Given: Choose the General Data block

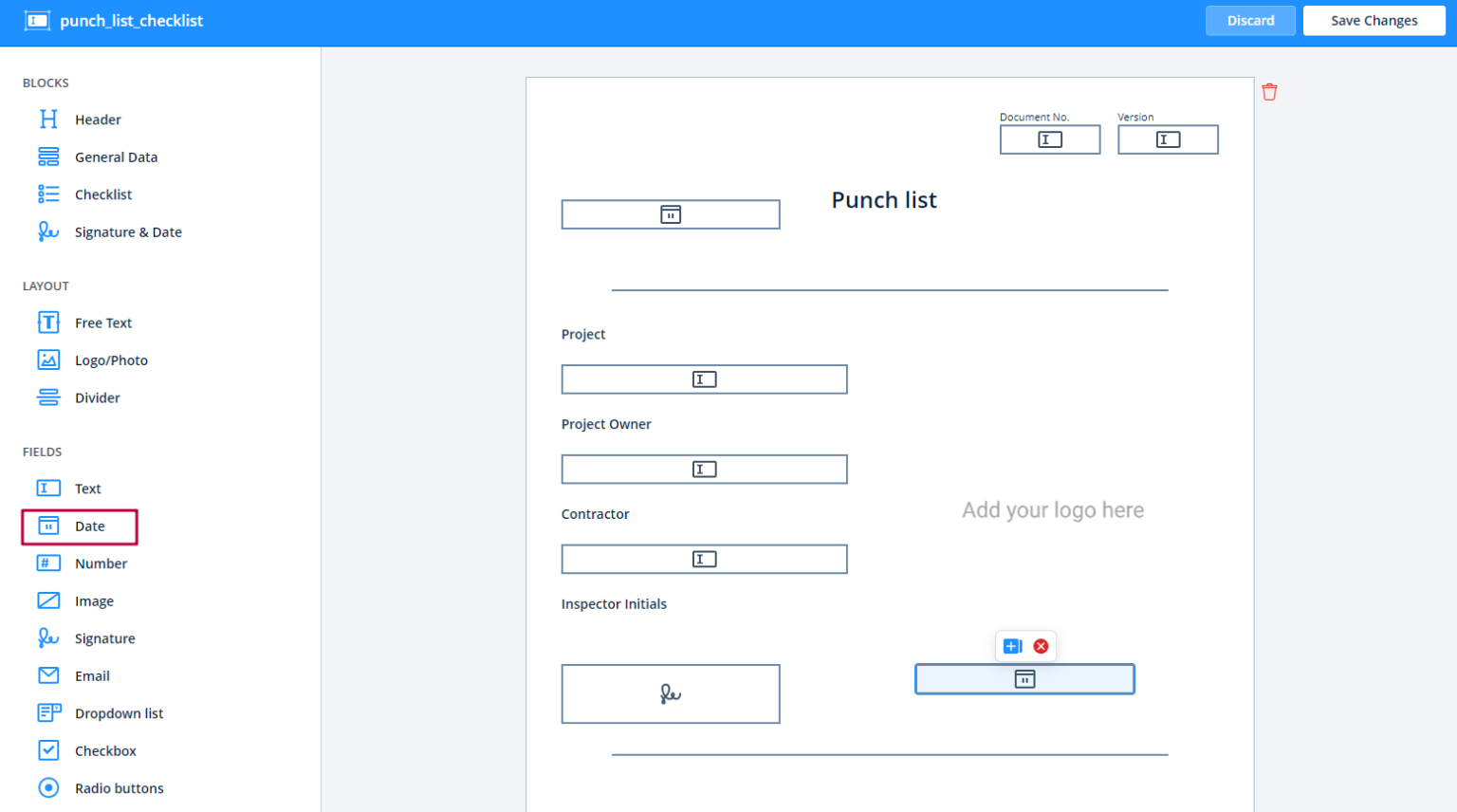Looking at the screenshot, I should [116, 157].
